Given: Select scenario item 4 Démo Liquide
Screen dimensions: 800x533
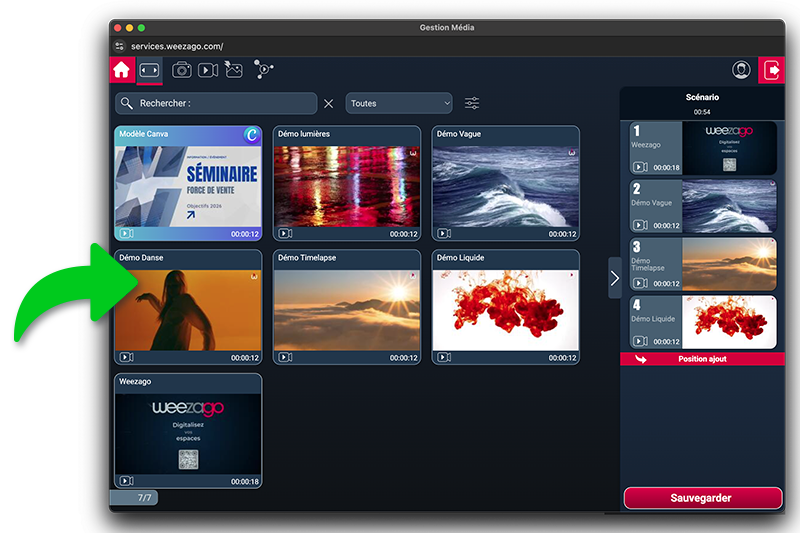Looking at the screenshot, I should pos(703,322).
